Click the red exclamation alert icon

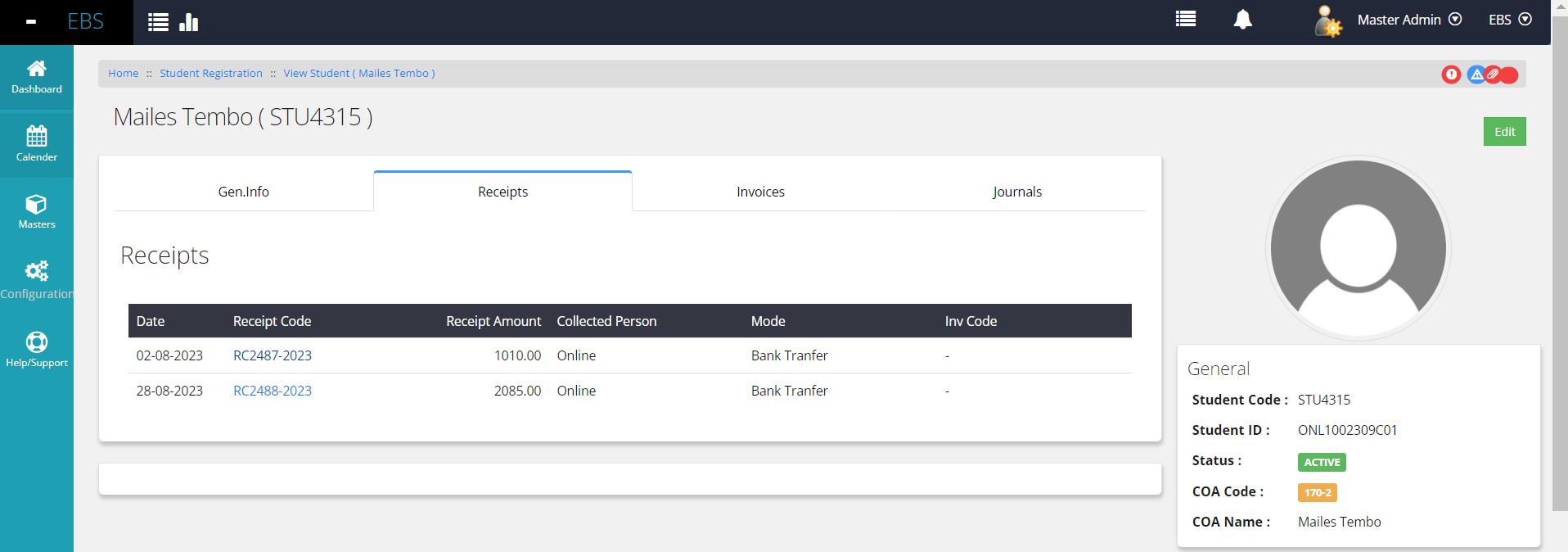pos(1451,75)
